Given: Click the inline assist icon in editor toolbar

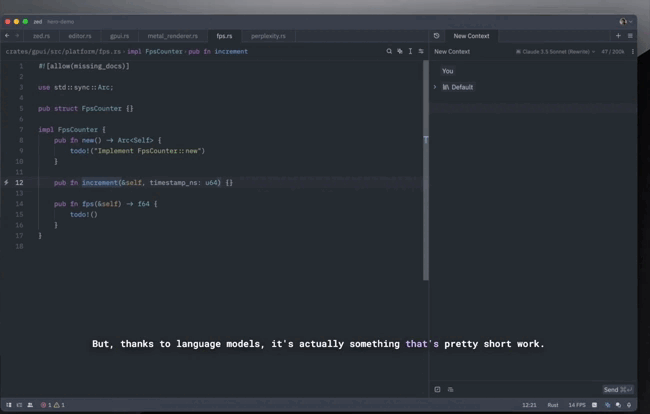Looking at the screenshot, I should click(x=400, y=51).
